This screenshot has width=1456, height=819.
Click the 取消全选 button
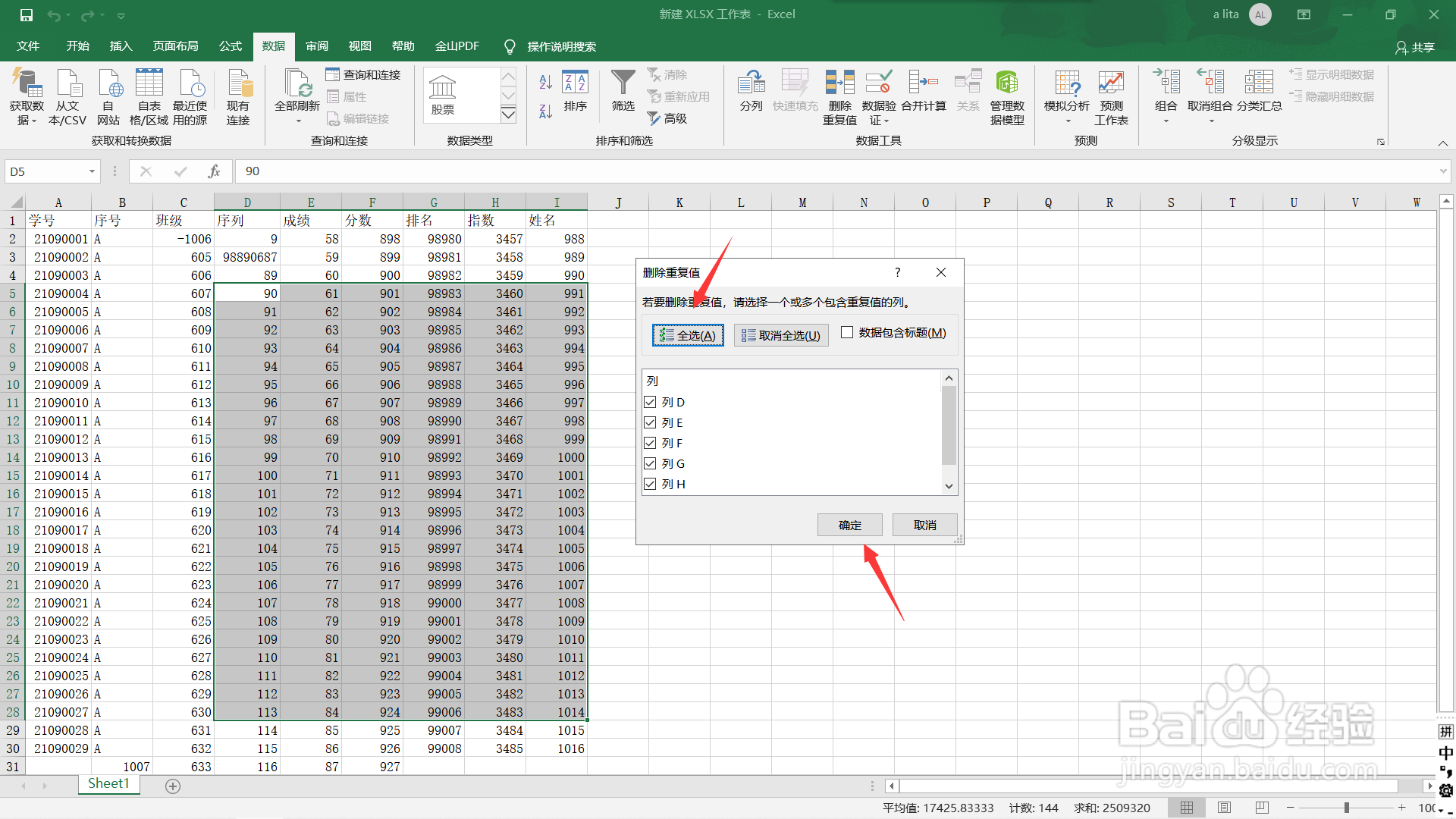tap(780, 335)
